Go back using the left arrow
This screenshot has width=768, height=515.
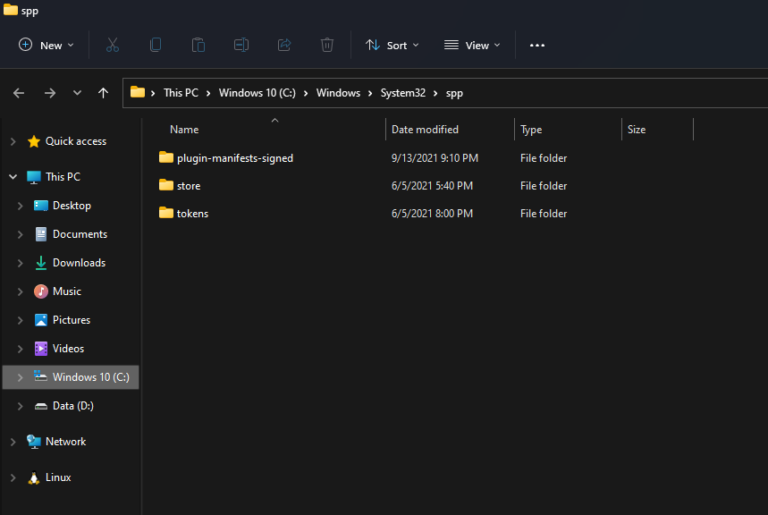(x=19, y=93)
